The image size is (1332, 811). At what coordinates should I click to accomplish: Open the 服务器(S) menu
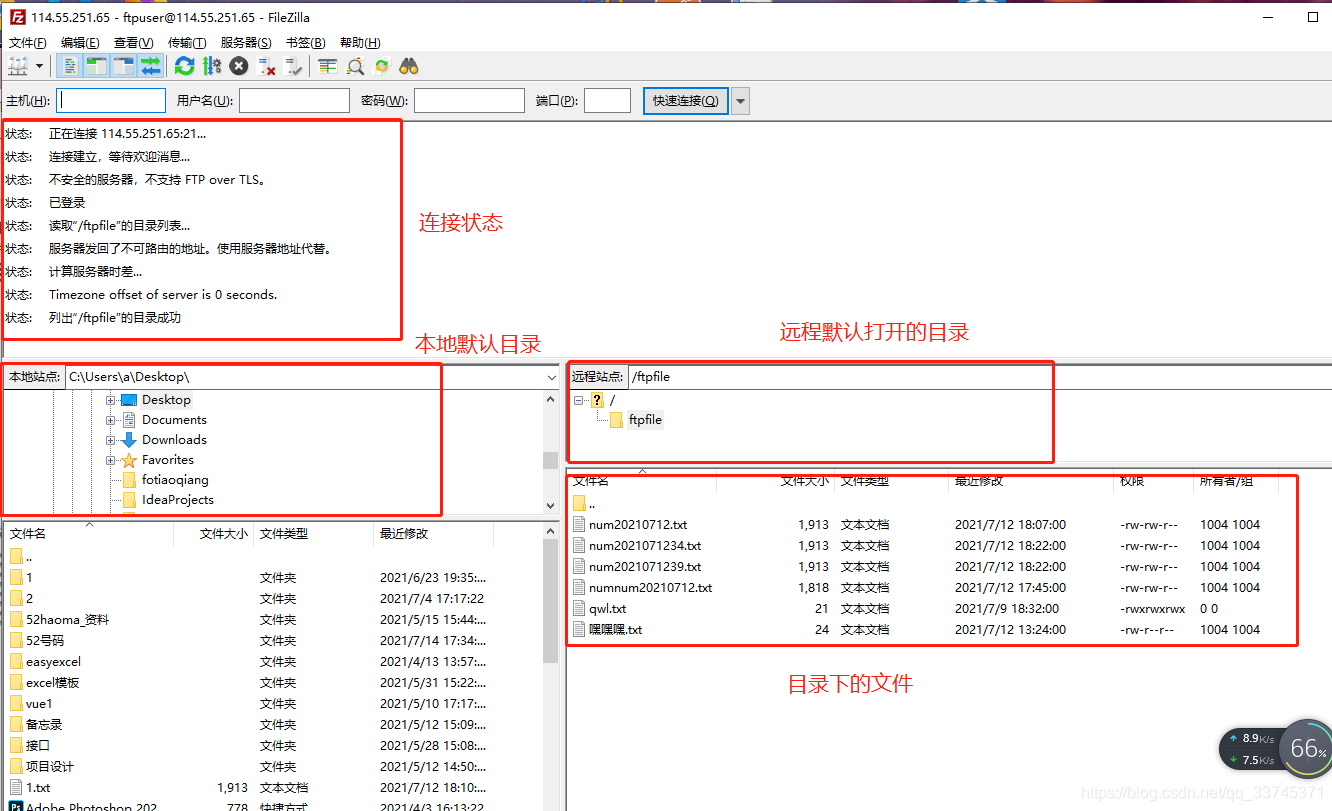246,43
